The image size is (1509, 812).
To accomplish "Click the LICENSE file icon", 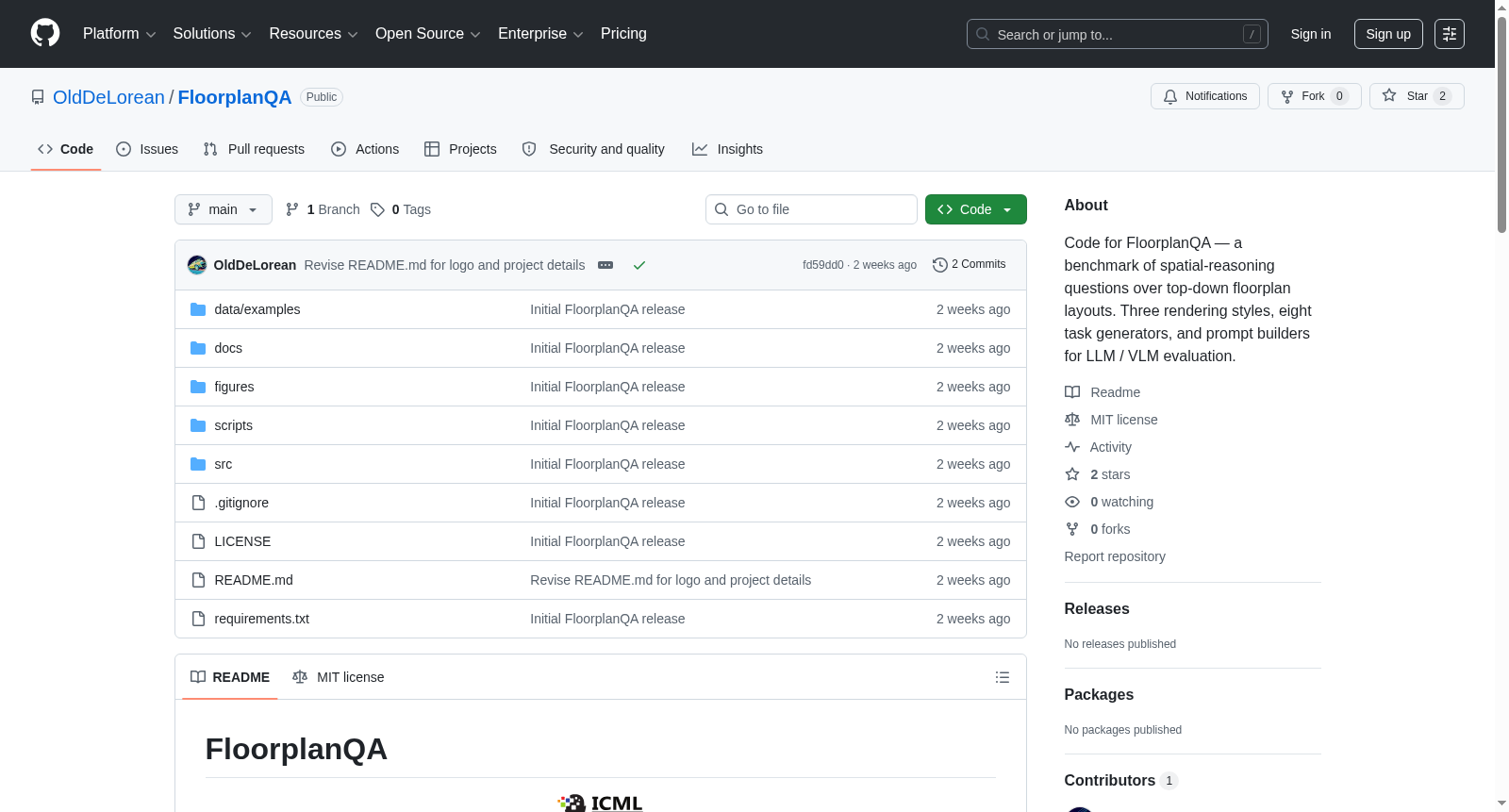I will pyautogui.click(x=198, y=541).
